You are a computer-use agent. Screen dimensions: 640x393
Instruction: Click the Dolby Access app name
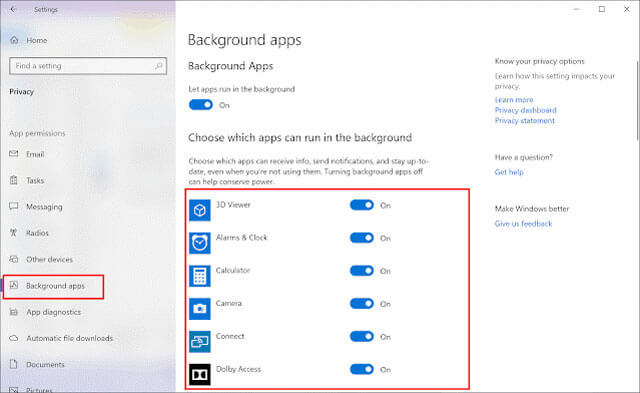tap(238, 369)
